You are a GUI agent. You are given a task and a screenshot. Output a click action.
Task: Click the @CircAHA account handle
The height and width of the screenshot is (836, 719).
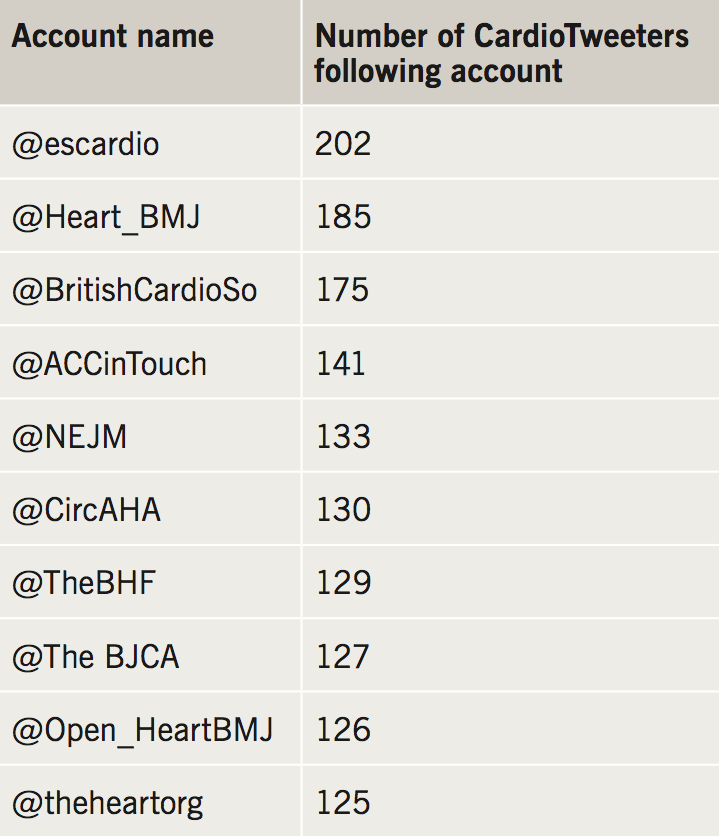tap(86, 510)
